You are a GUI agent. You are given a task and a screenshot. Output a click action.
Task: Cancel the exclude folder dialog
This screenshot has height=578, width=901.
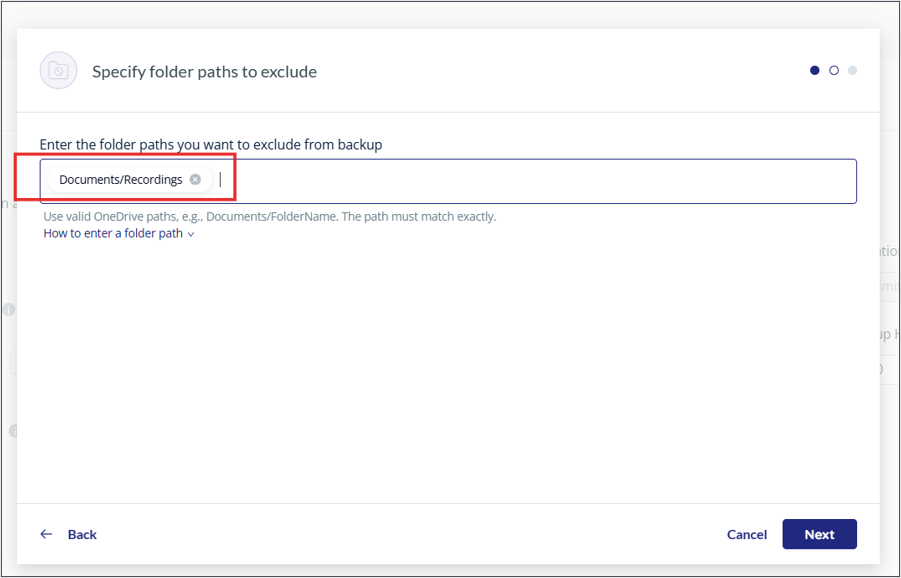[746, 534]
